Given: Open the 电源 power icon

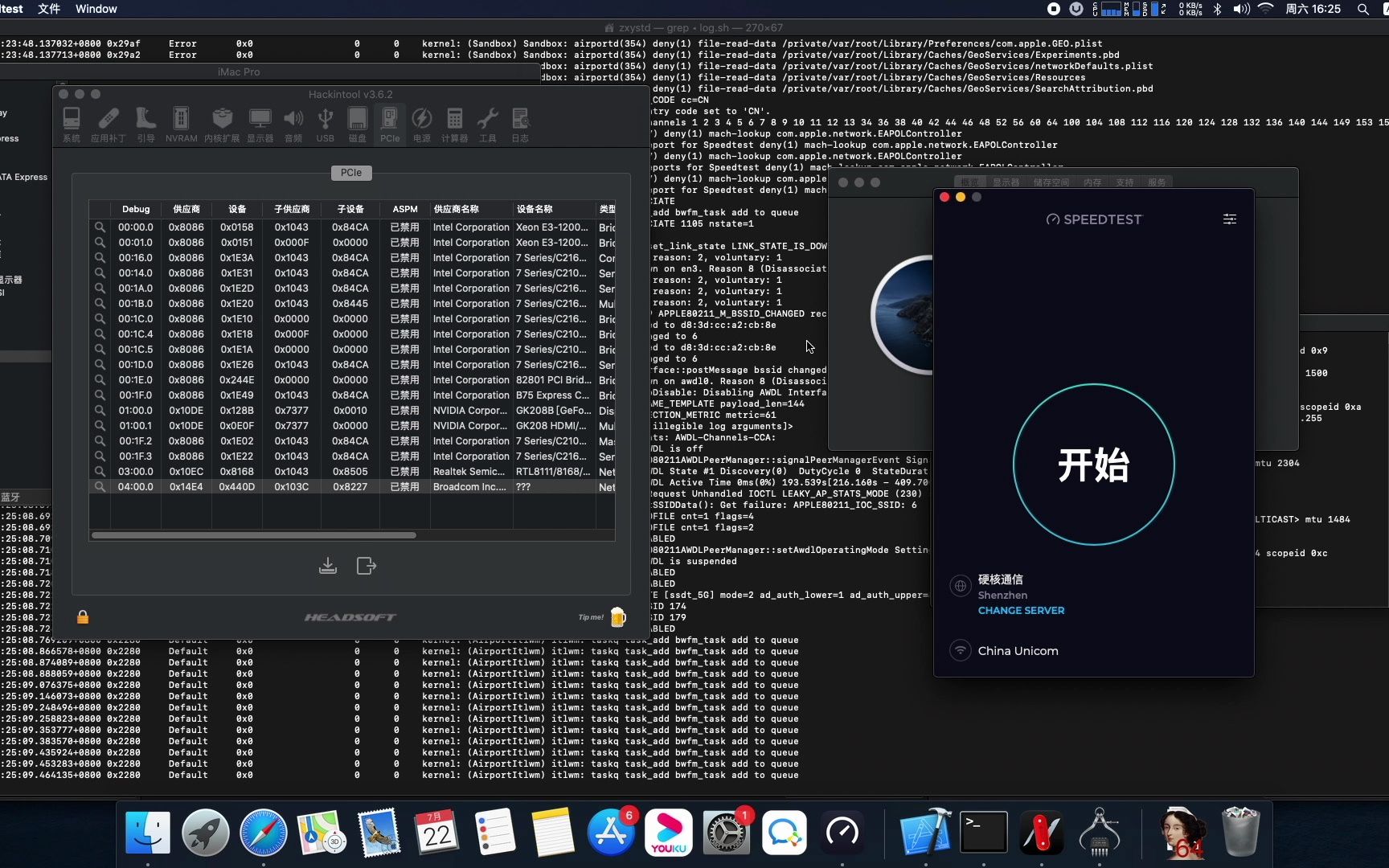Looking at the screenshot, I should (x=421, y=125).
